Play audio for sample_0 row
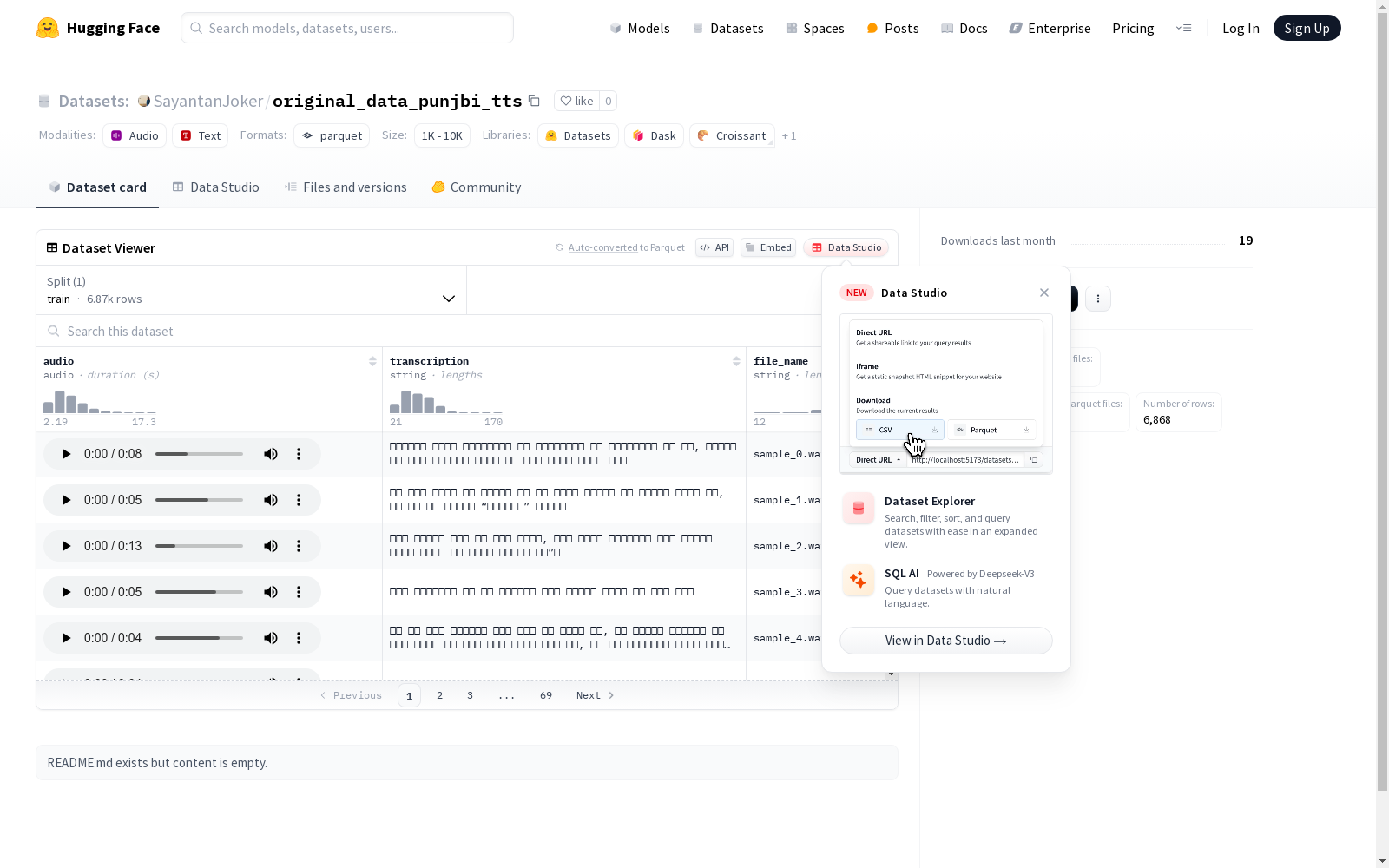This screenshot has width=1389, height=868. pyautogui.click(x=66, y=454)
